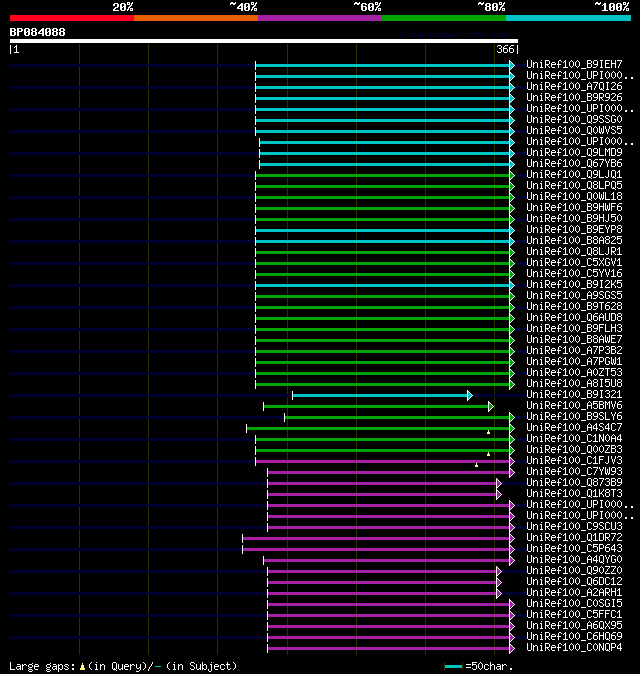Choose the UniRef100_A7P3B2 label
Image resolution: width=640 pixels, height=674 pixels.
tap(574, 350)
